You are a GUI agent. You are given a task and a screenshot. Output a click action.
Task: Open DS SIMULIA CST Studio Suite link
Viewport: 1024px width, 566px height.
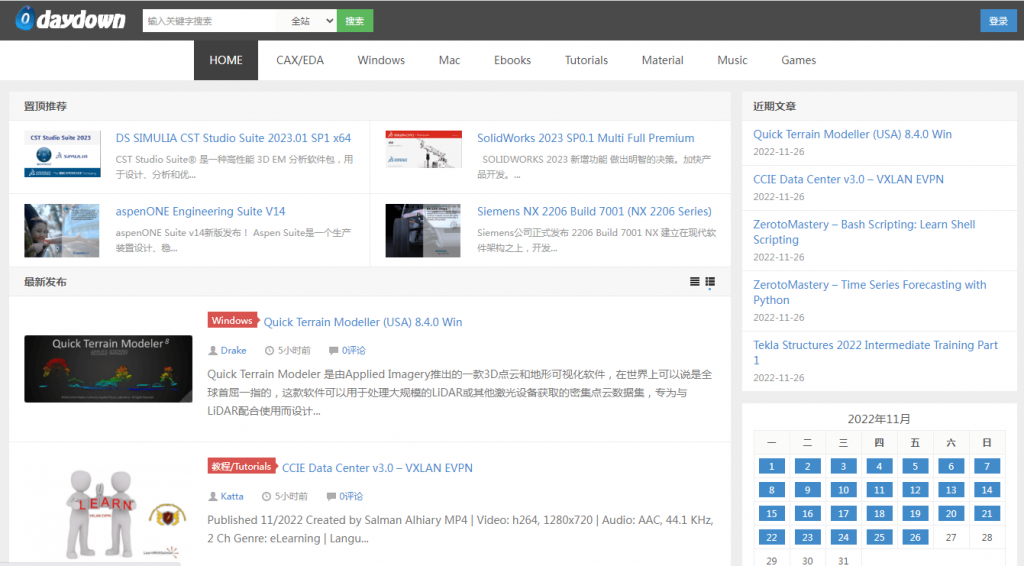click(233, 138)
